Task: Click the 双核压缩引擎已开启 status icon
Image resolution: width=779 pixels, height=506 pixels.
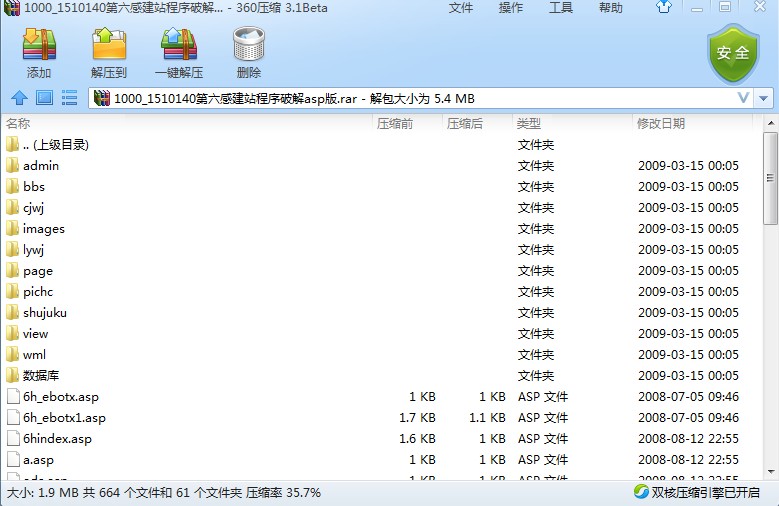Action: coord(640,492)
